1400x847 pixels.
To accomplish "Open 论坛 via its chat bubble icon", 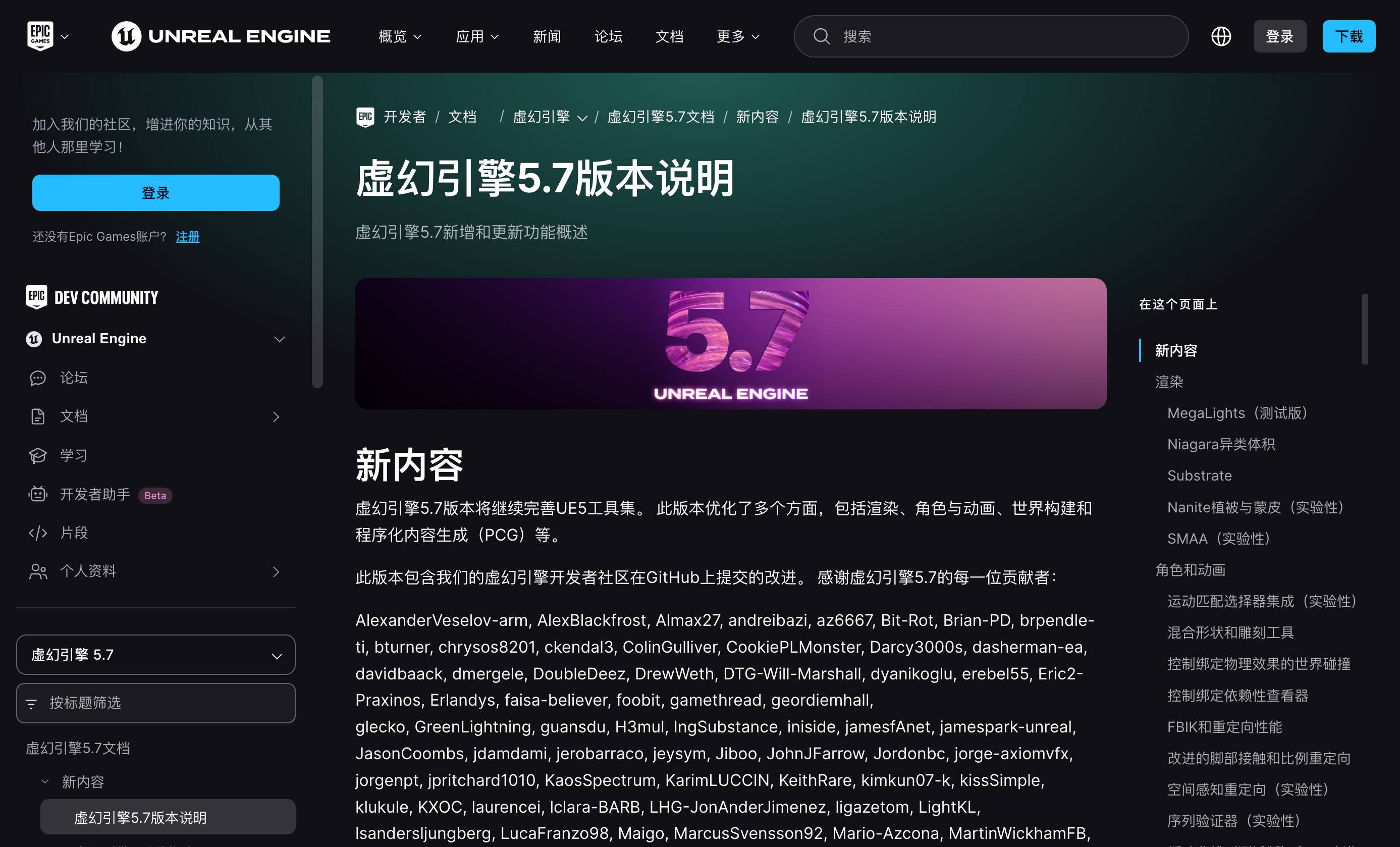I will point(37,378).
